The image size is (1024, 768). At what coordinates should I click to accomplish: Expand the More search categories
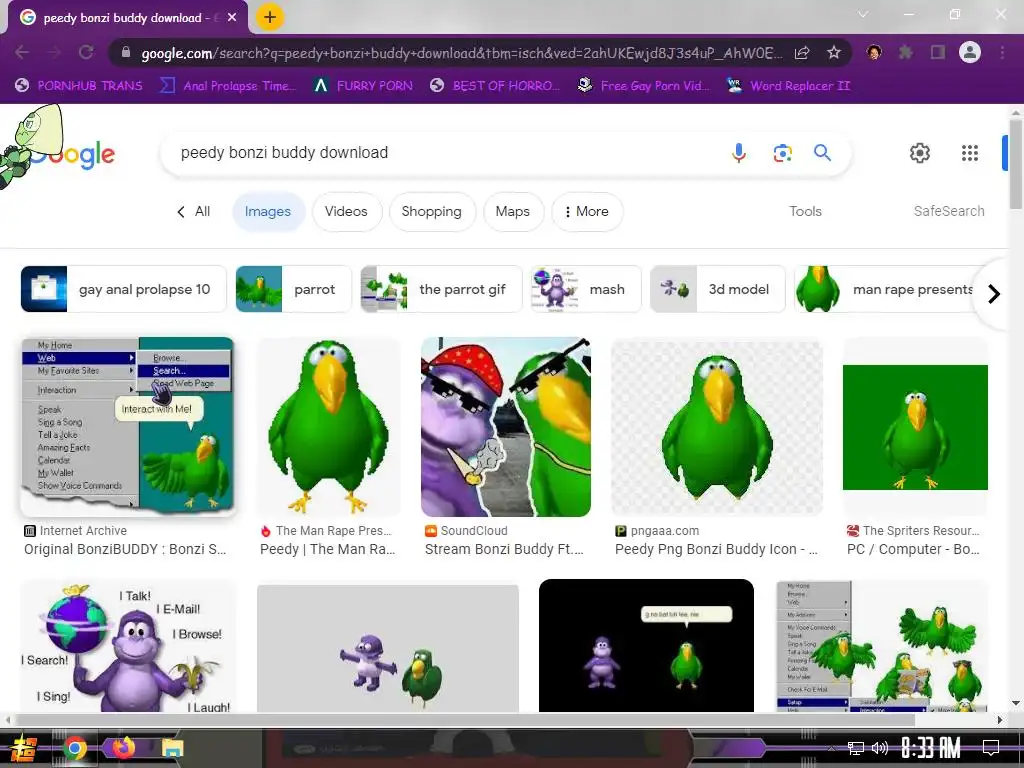[x=587, y=212]
